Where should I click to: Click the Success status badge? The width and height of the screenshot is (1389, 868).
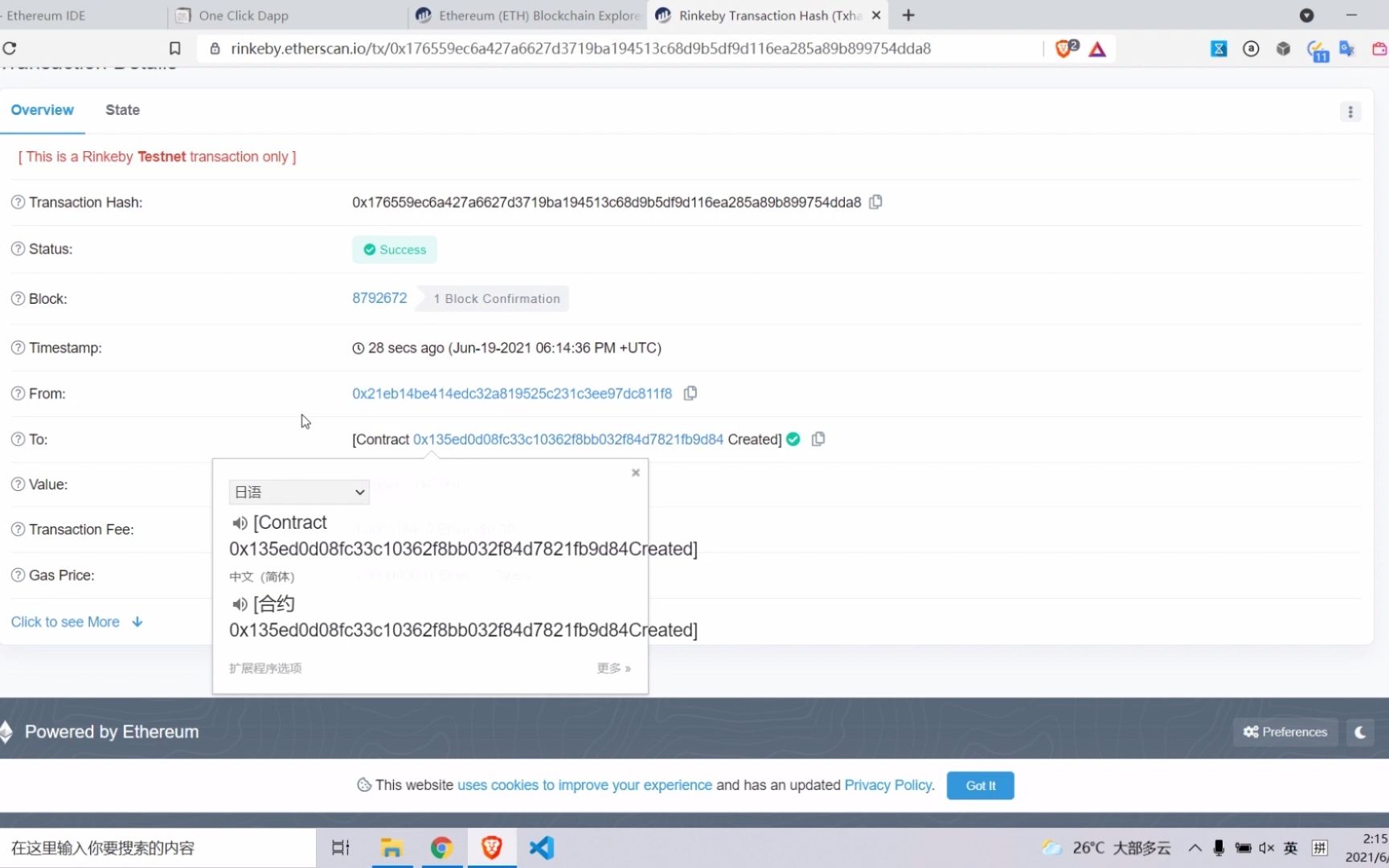coord(395,249)
